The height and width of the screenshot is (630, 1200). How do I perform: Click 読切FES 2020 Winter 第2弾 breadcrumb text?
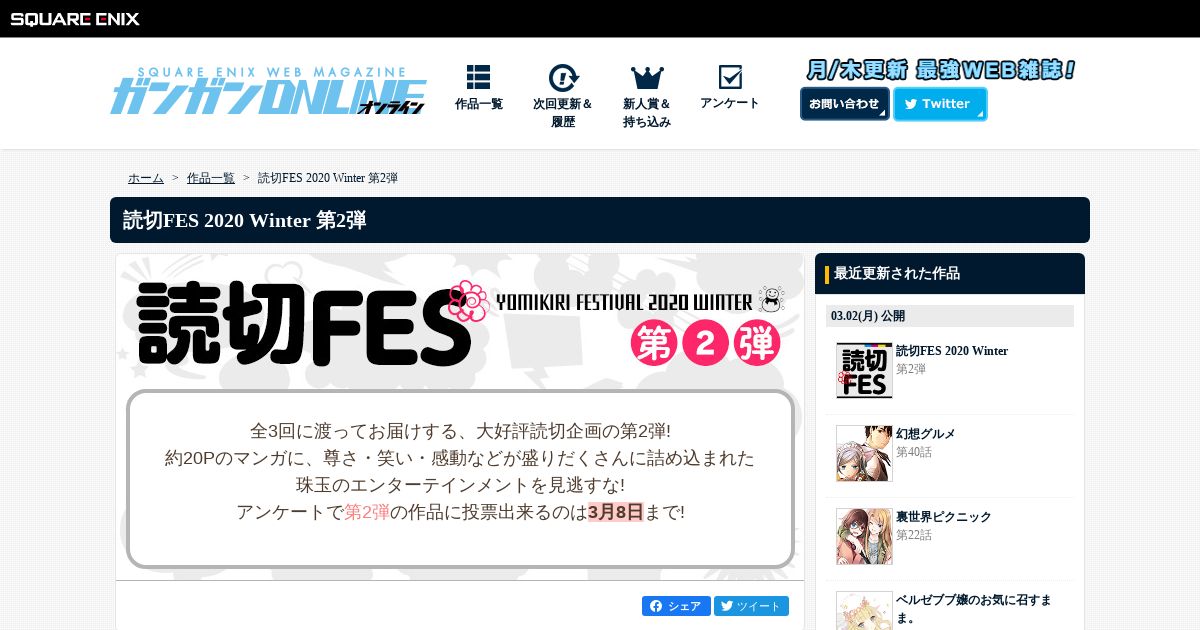[328, 178]
